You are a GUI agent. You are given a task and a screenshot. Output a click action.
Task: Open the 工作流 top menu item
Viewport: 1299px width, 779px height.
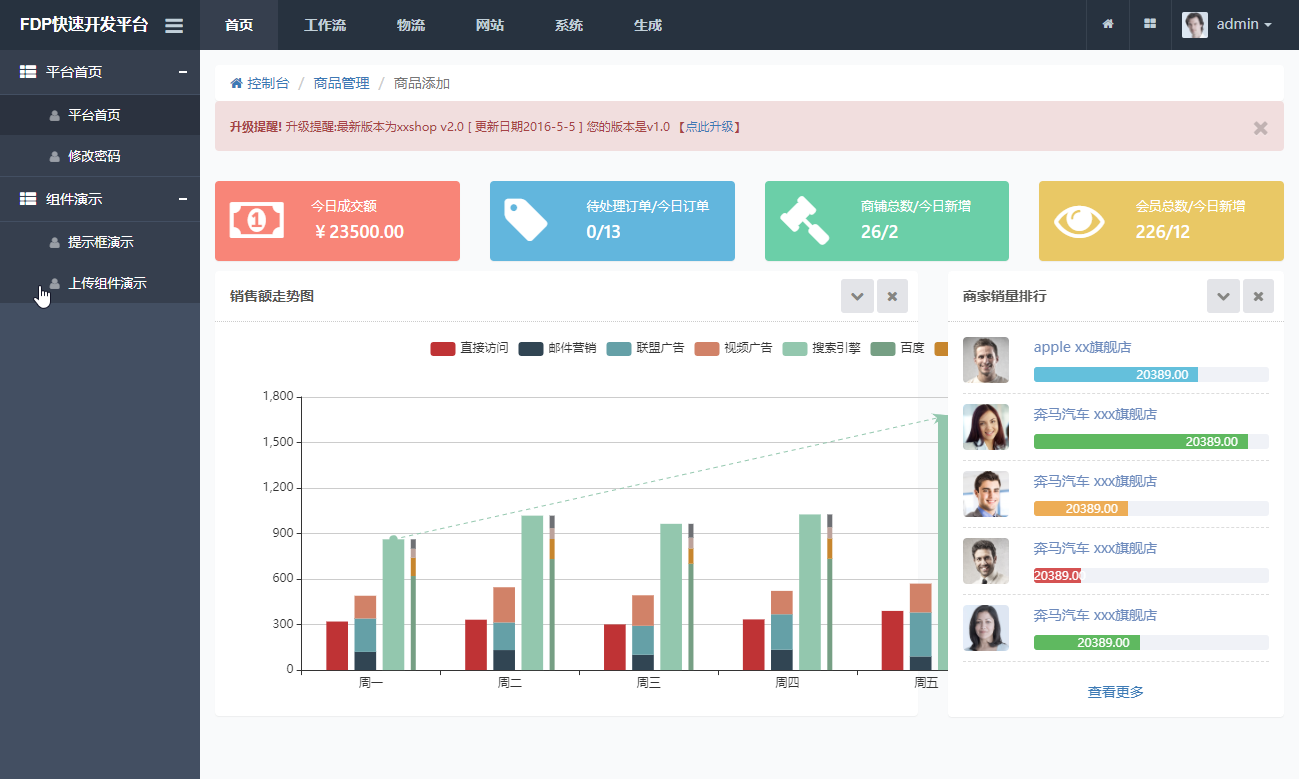325,25
